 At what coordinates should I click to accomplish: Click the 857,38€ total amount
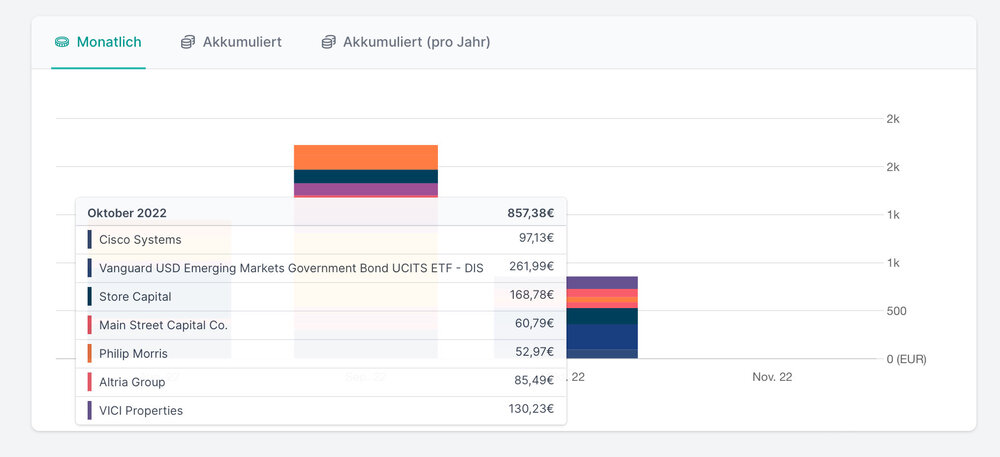(x=530, y=213)
